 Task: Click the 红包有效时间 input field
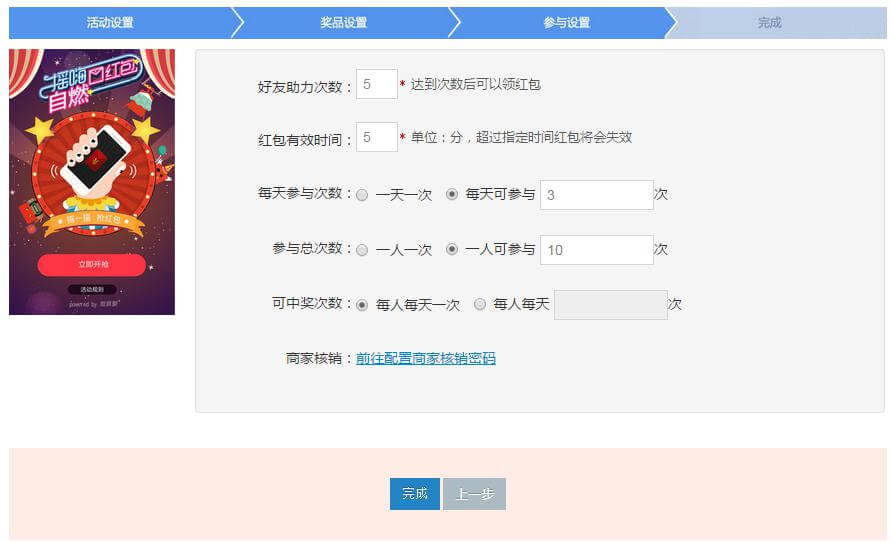[377, 137]
